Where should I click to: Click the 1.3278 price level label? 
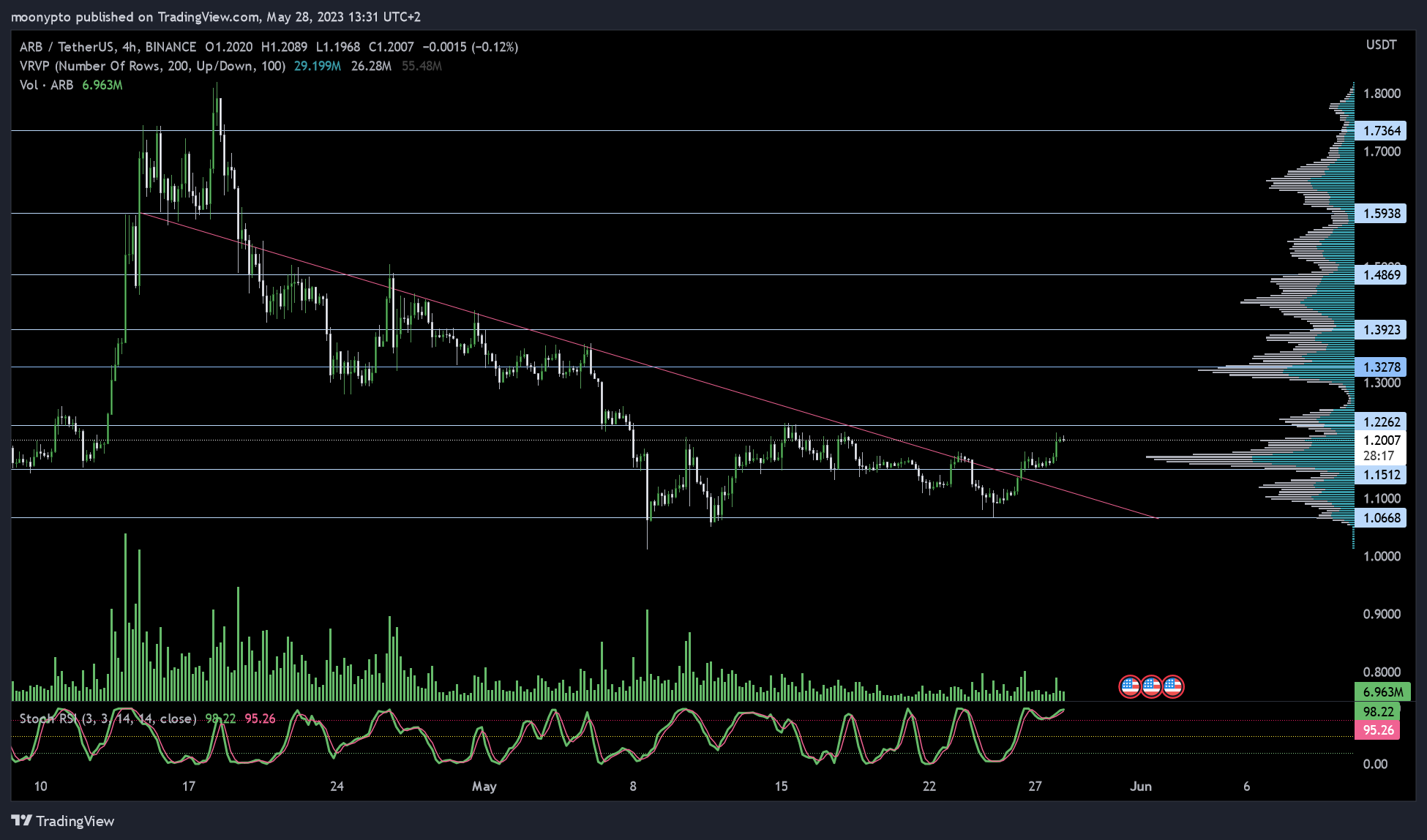click(1380, 367)
